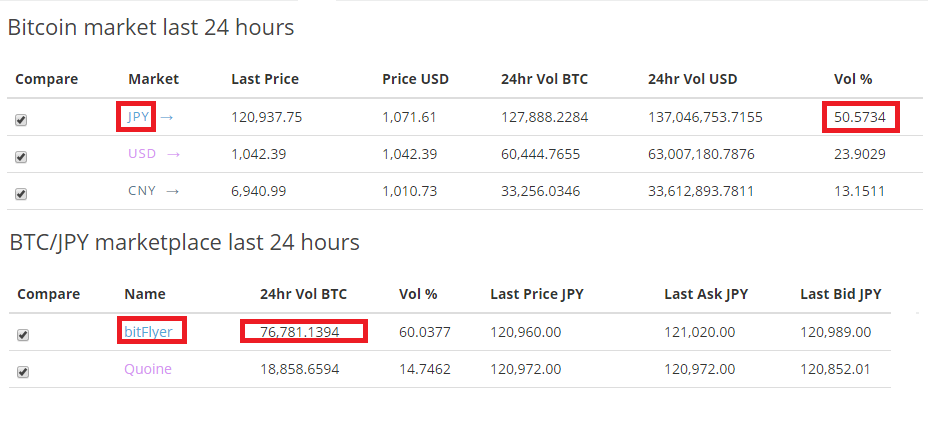Sort by the 24hr Vol USD header
This screenshot has height=436, width=948.
tap(693, 79)
